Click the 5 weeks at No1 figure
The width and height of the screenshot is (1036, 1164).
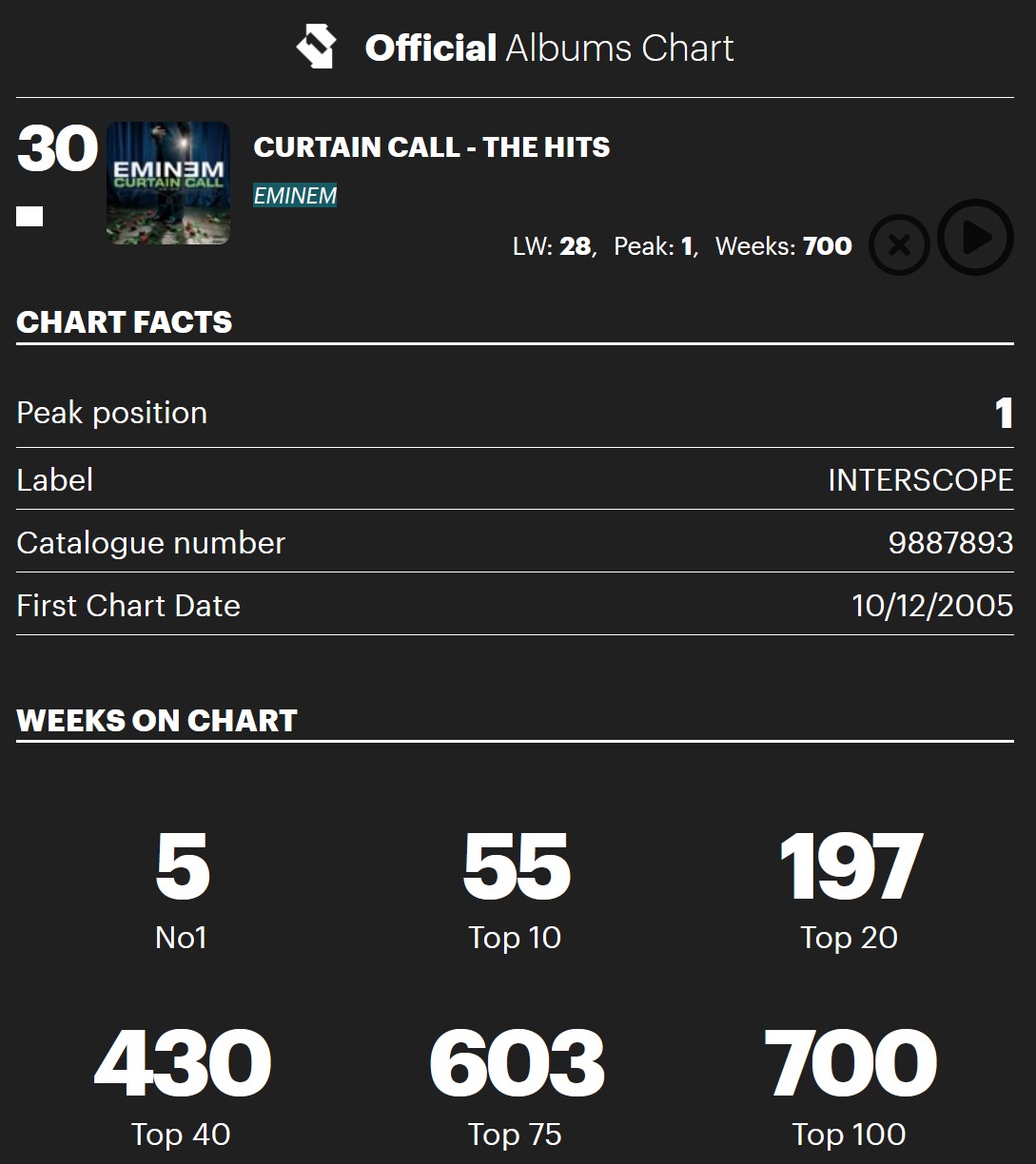[x=182, y=867]
